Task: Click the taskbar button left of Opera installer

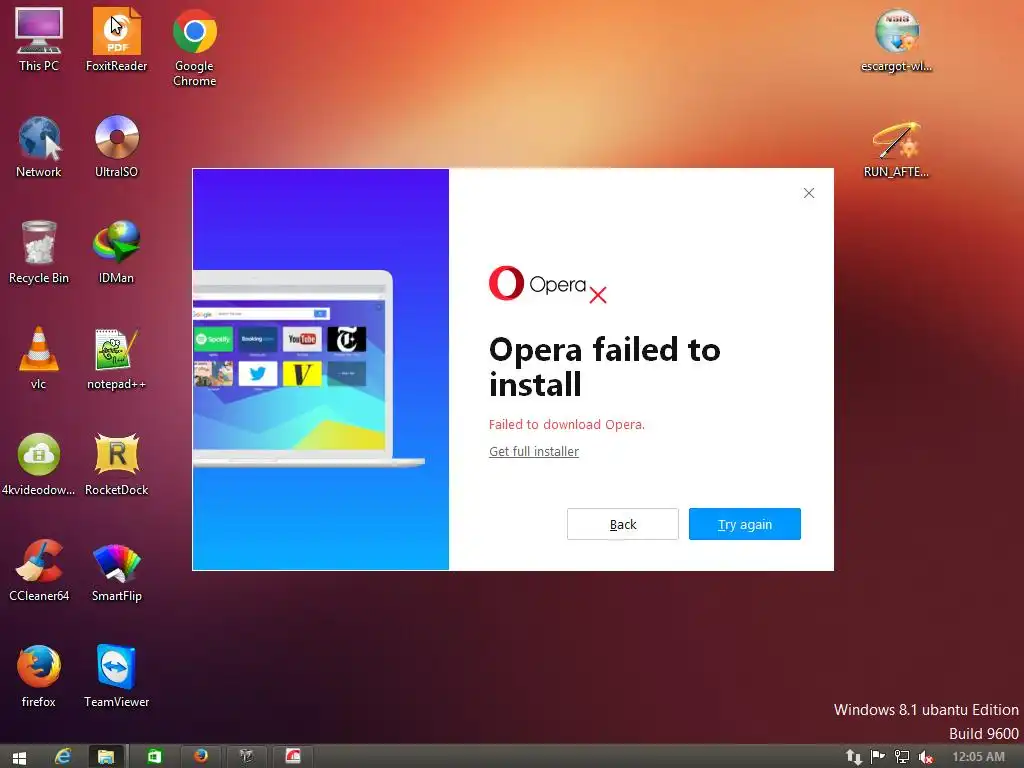Action: 246,756
